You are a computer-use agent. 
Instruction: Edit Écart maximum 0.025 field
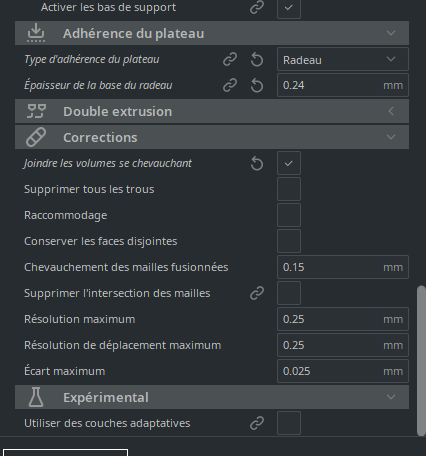pos(343,371)
